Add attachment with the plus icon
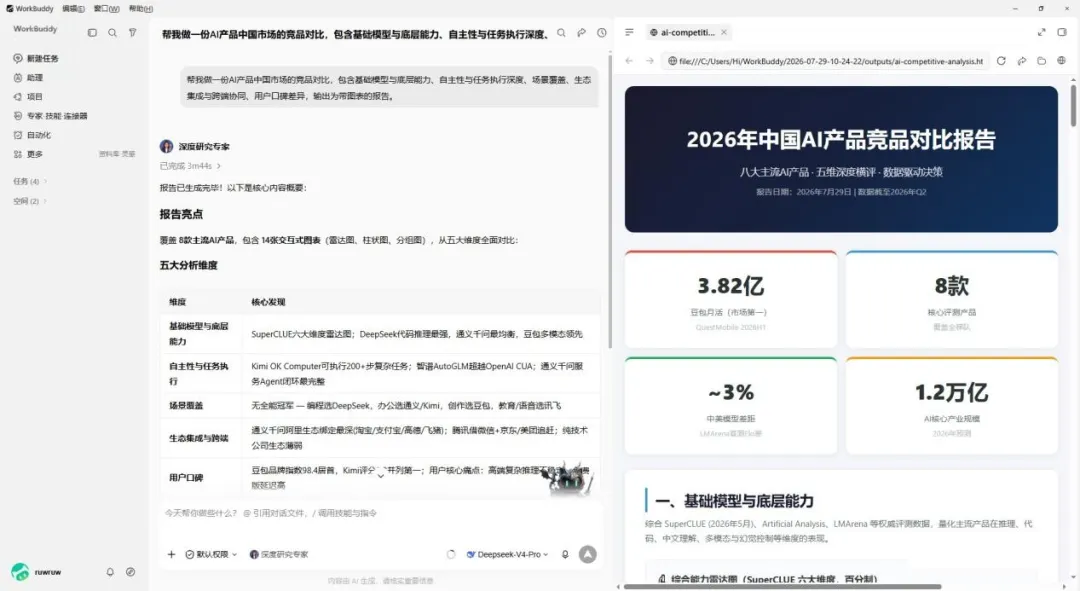This screenshot has height=591, width=1080. (171, 554)
